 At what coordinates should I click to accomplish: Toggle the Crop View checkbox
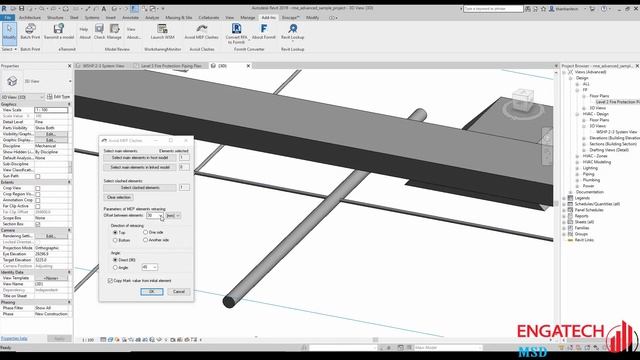(x=38, y=188)
